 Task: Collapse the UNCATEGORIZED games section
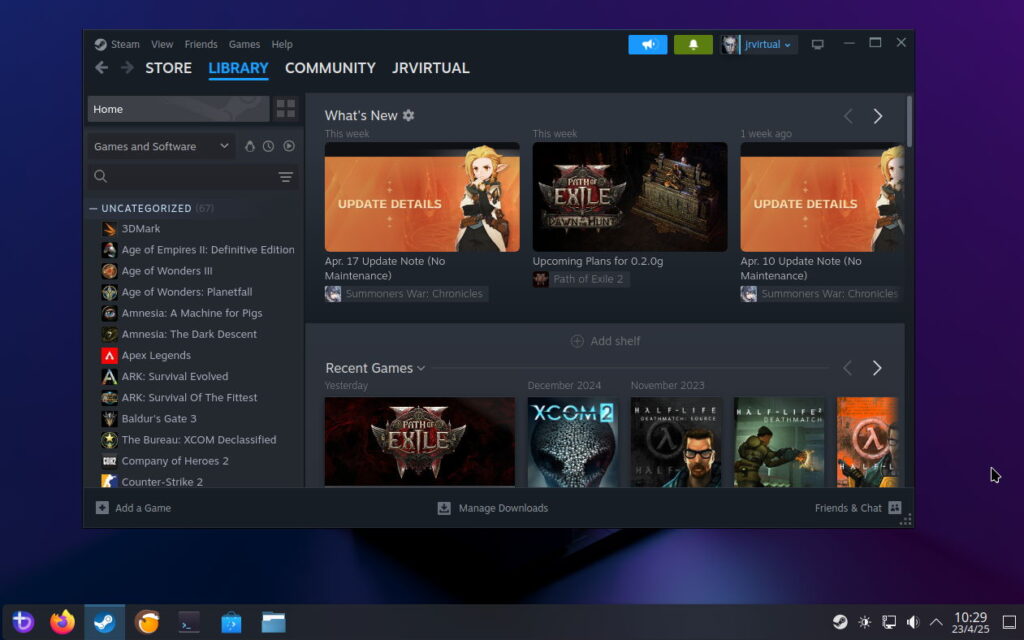[x=95, y=208]
